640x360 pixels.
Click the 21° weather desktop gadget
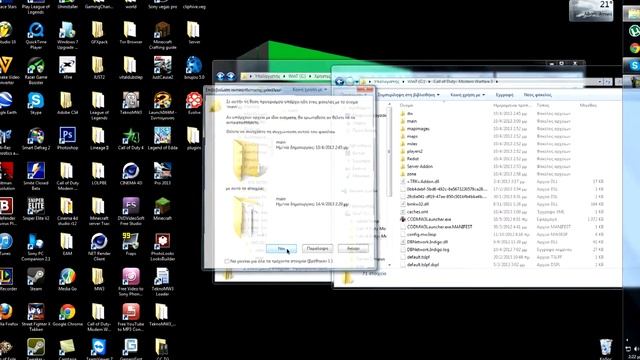(x=591, y=10)
